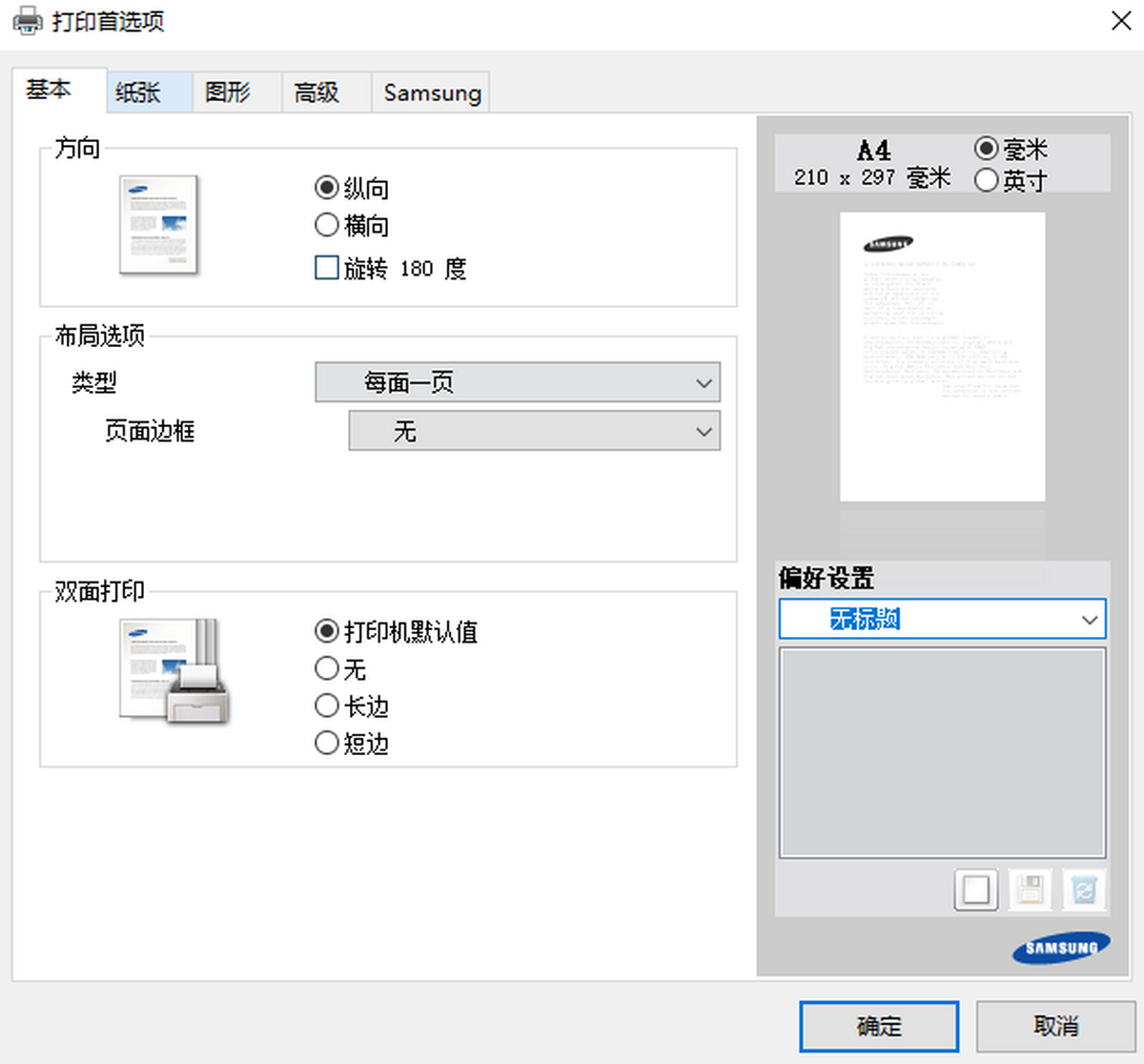The image size is (1144, 1064).
Task: Switch to the Samsung tab
Action: click(432, 92)
